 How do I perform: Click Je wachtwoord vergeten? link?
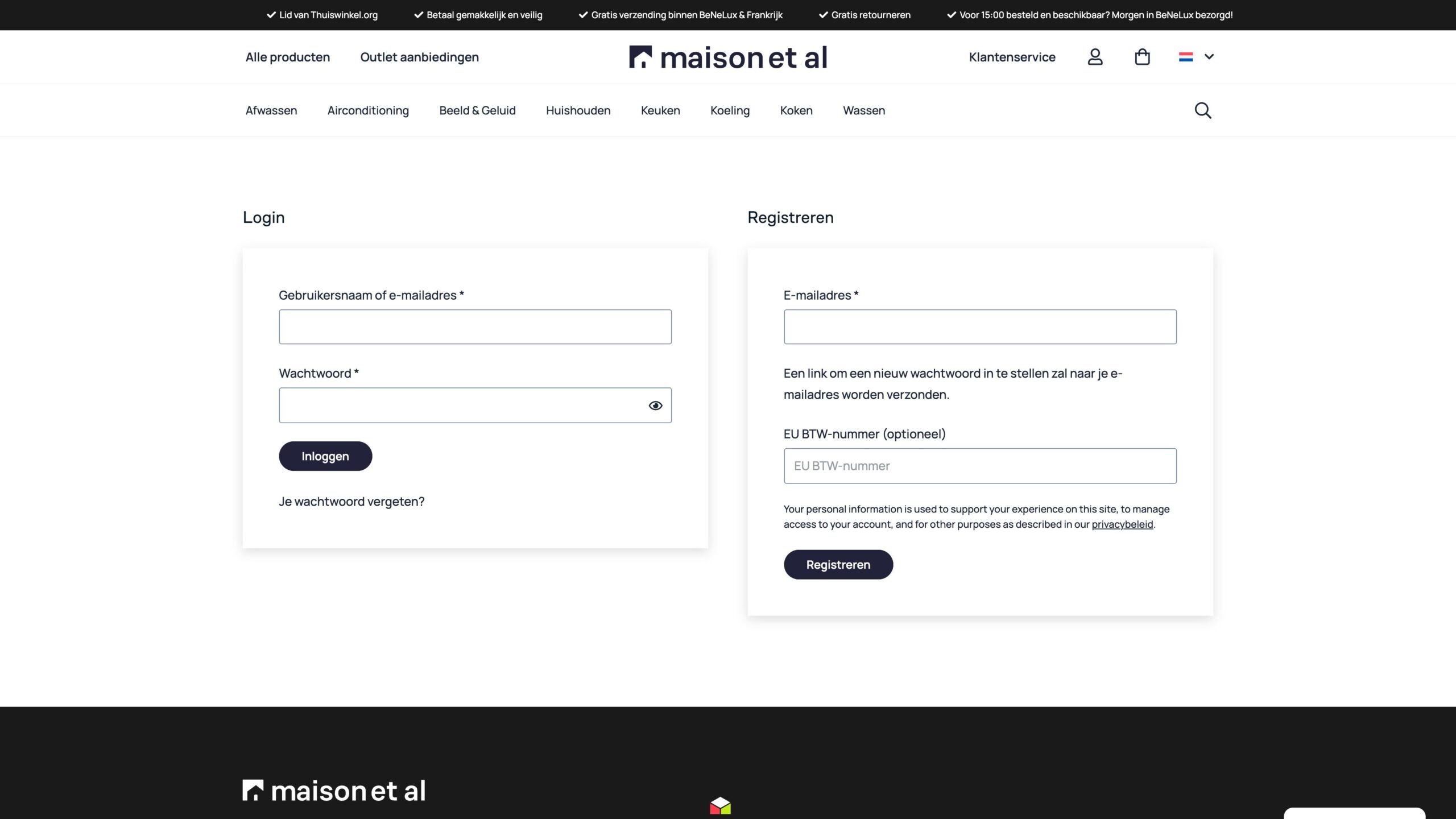coord(351,502)
